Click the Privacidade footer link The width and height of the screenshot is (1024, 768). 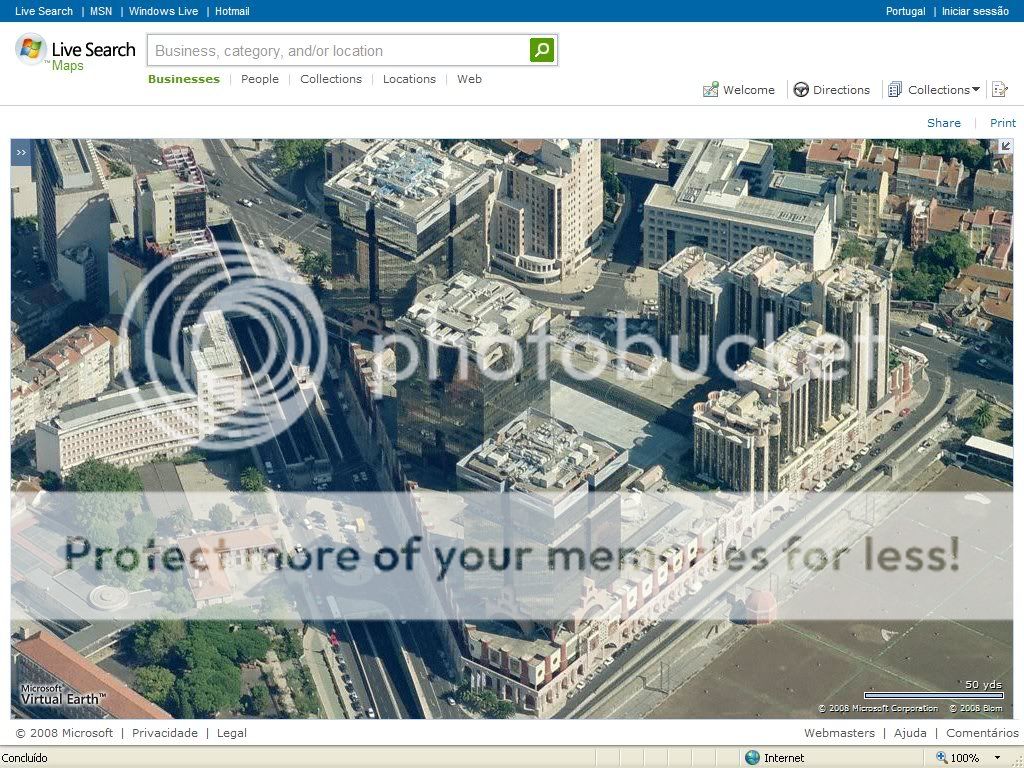tap(165, 733)
